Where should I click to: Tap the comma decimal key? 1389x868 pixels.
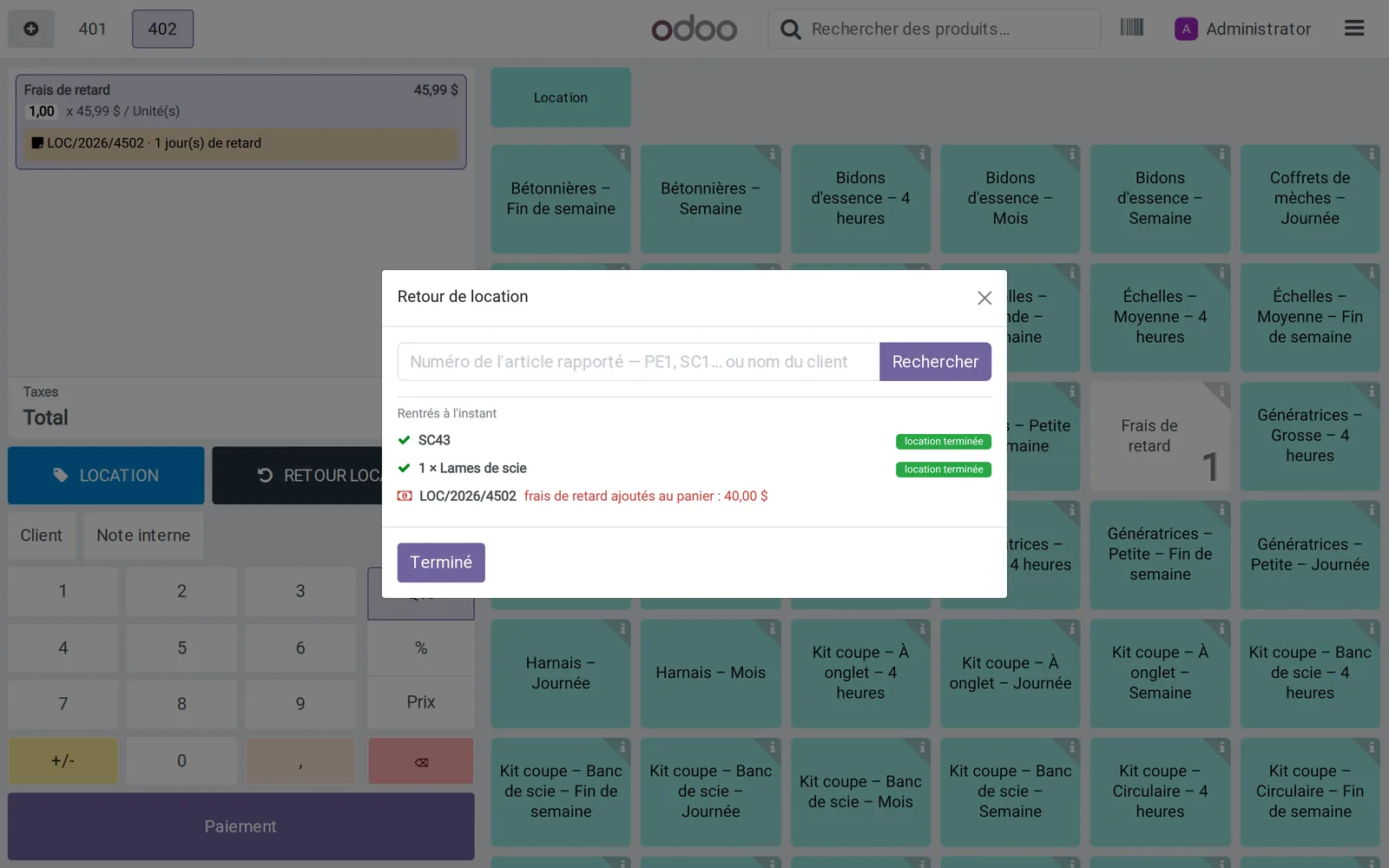(300, 761)
